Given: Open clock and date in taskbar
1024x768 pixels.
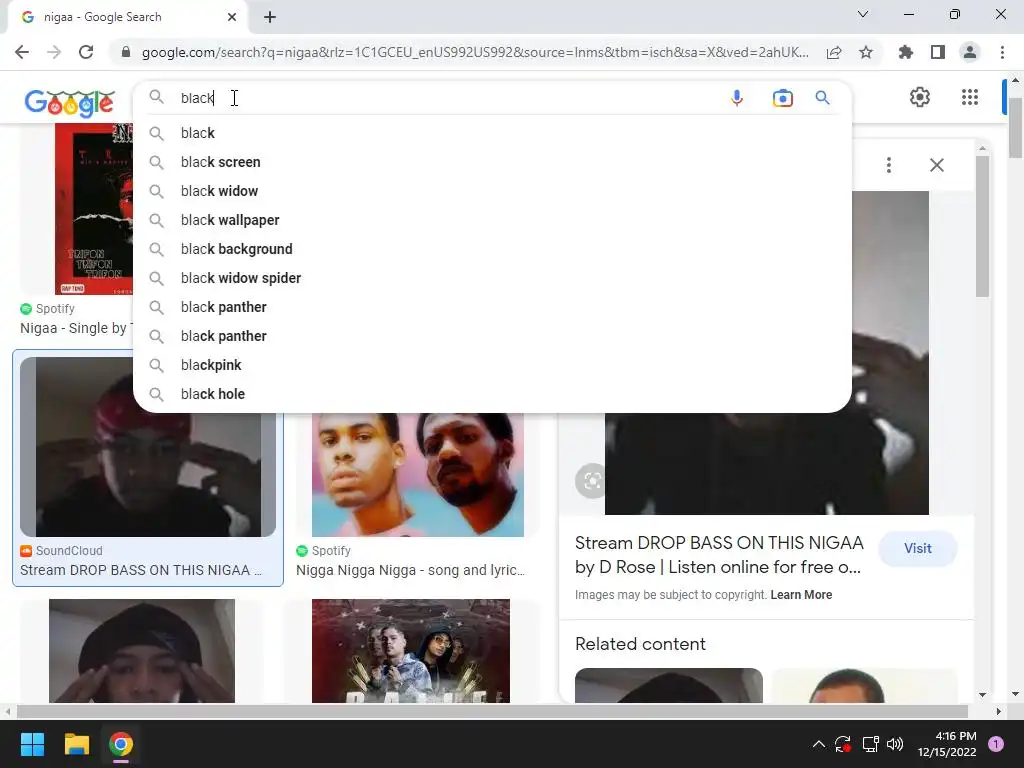Looking at the screenshot, I should click(x=947, y=744).
